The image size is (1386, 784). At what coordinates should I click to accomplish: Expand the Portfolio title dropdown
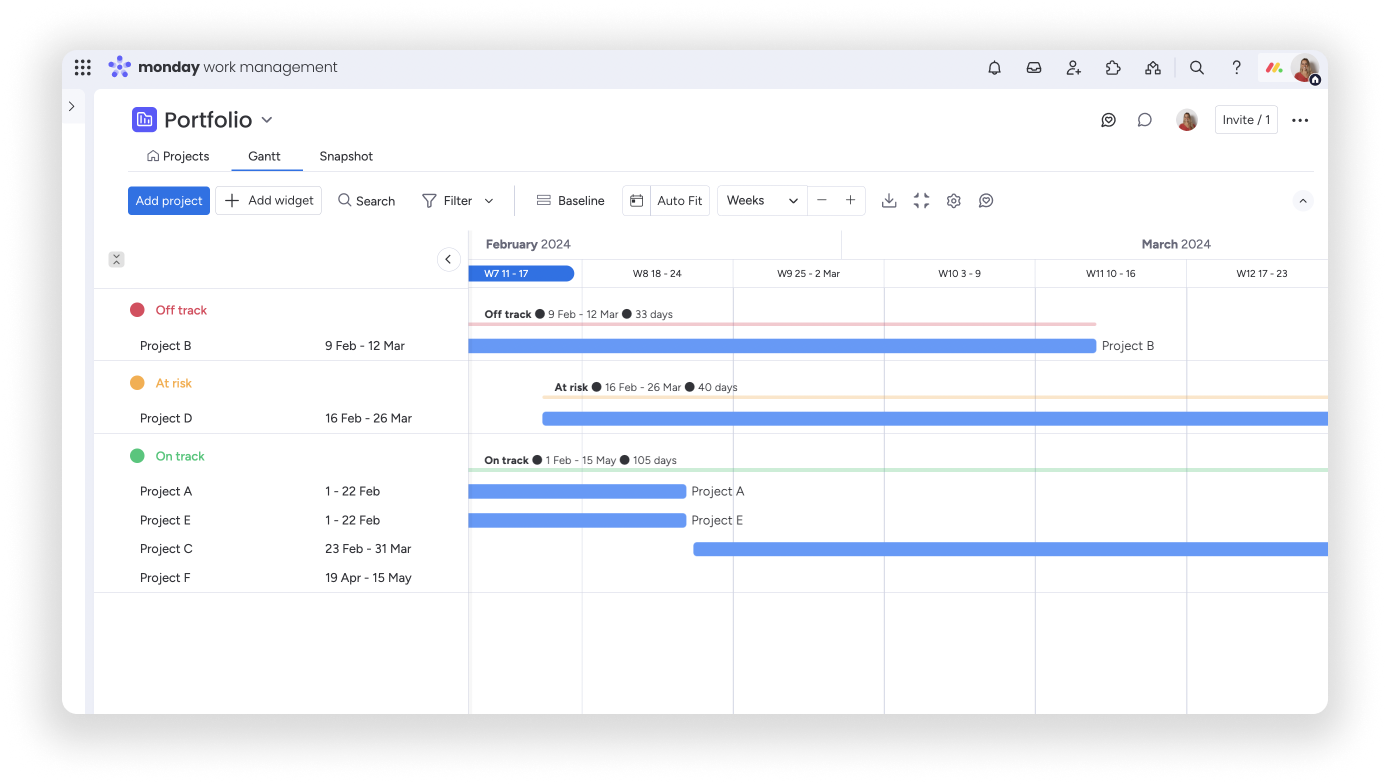coord(267,120)
